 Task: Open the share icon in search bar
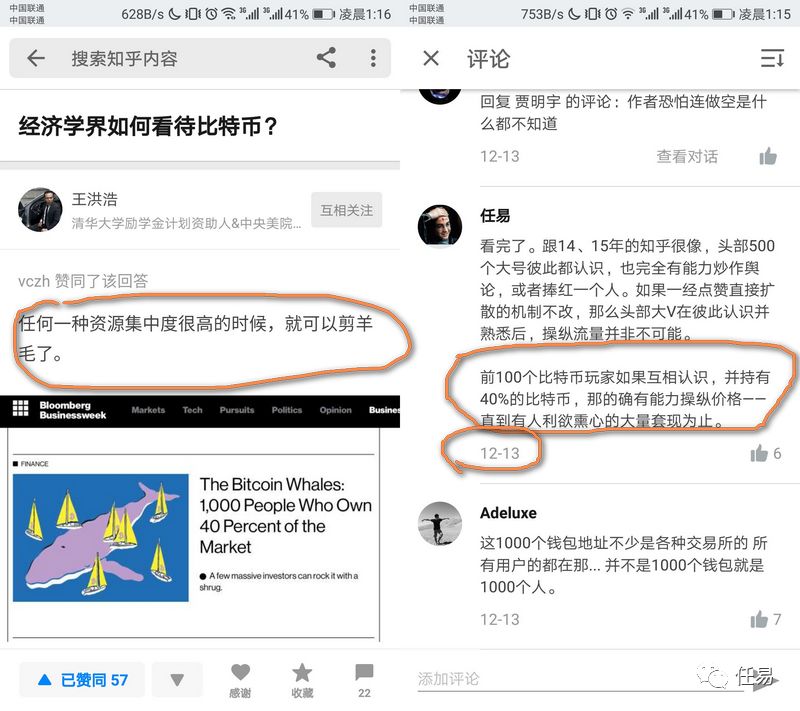(x=327, y=58)
